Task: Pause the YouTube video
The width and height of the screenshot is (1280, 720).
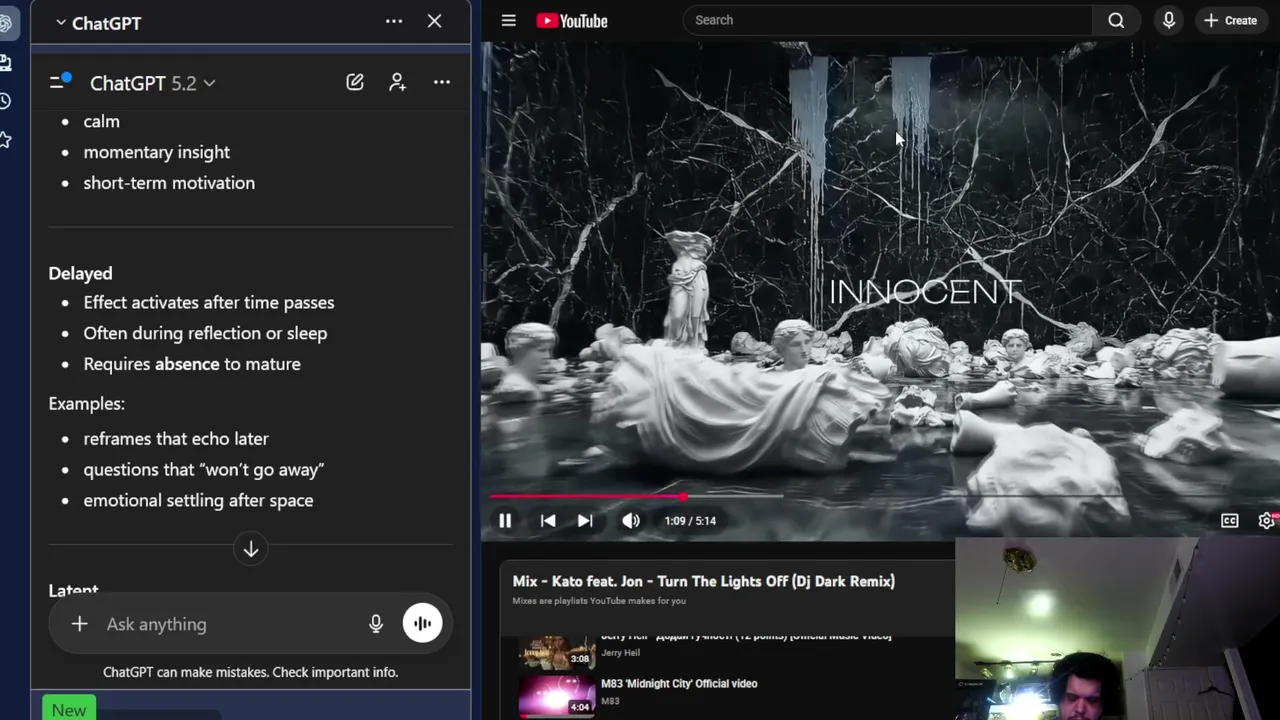Action: pos(505,521)
